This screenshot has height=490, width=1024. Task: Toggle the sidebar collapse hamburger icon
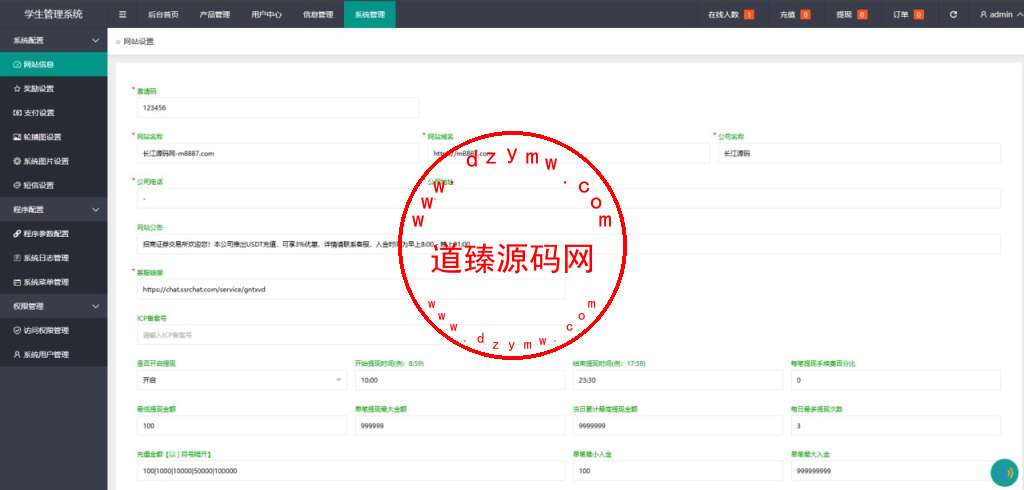click(123, 14)
